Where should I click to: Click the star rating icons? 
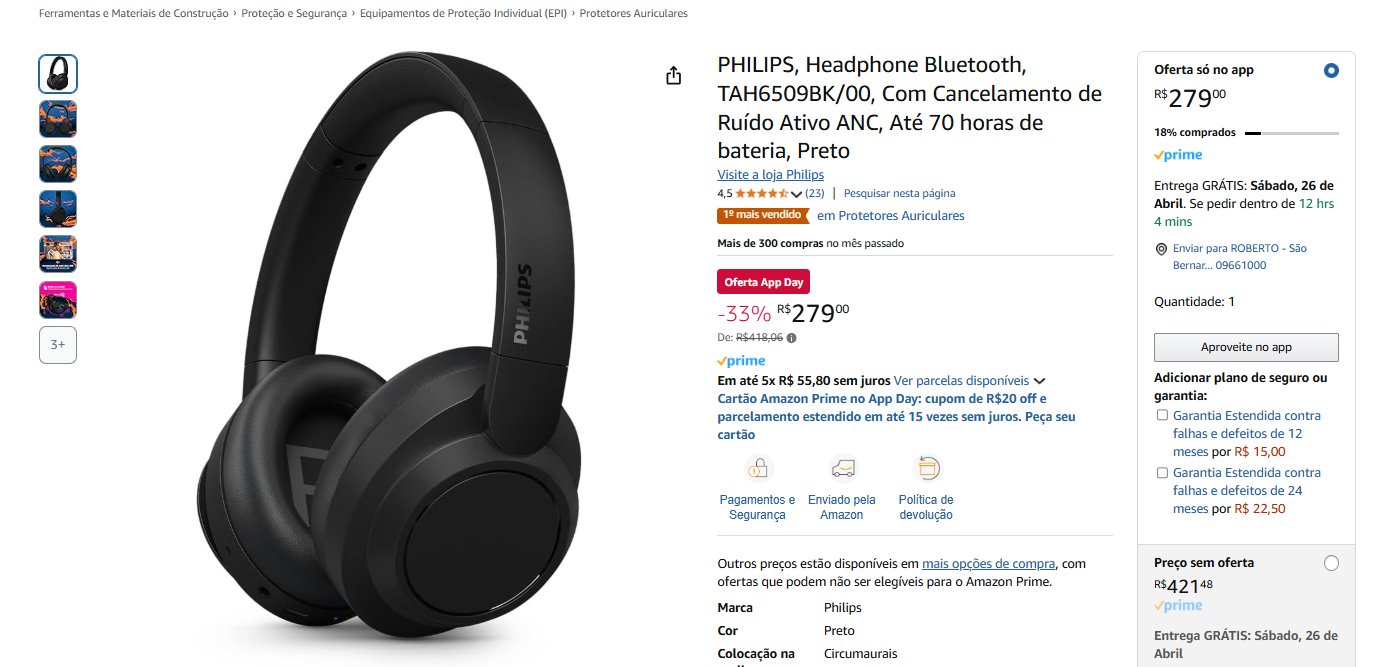tap(762, 193)
